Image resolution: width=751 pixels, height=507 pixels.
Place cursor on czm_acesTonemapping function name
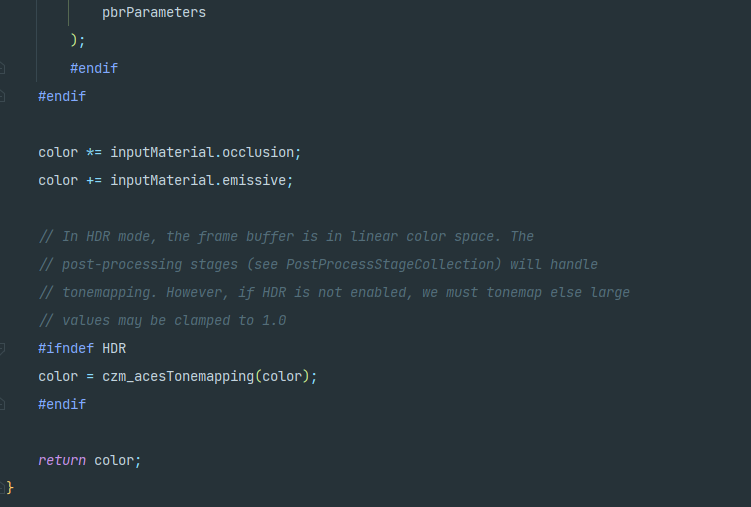tap(178, 377)
